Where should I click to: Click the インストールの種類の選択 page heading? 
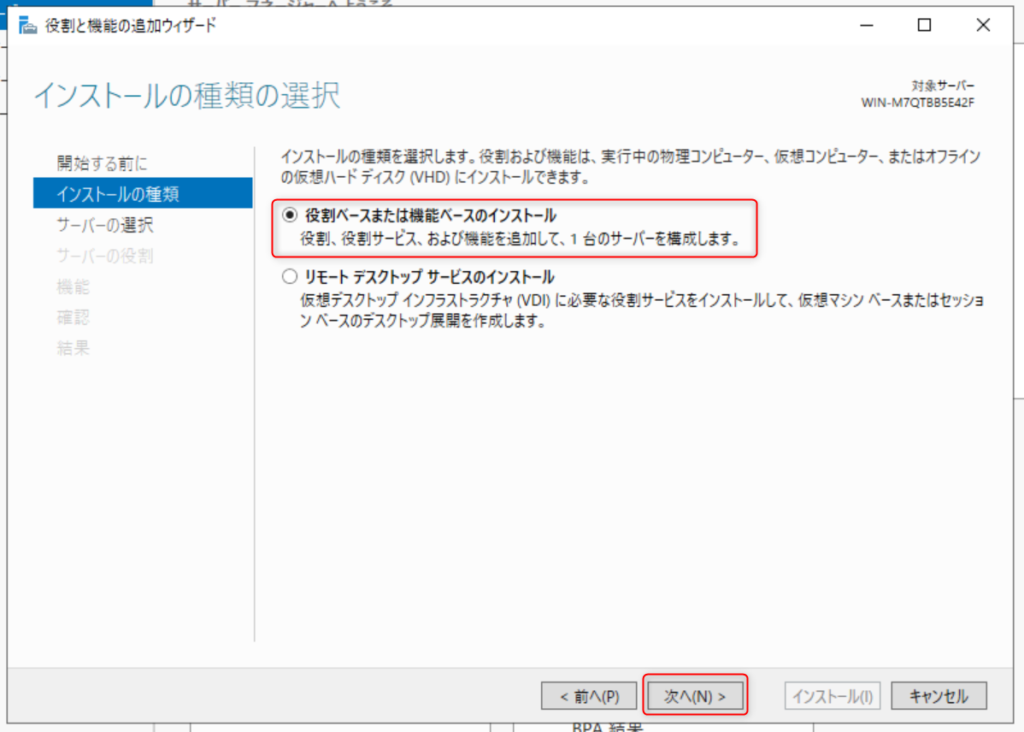187,96
